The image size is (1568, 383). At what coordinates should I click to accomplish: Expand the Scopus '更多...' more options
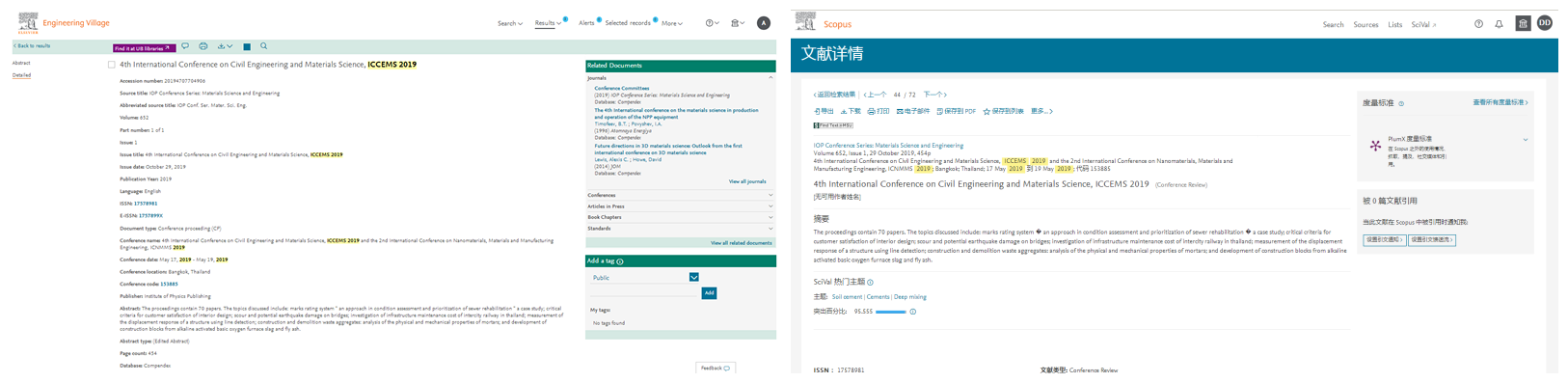pos(1041,111)
